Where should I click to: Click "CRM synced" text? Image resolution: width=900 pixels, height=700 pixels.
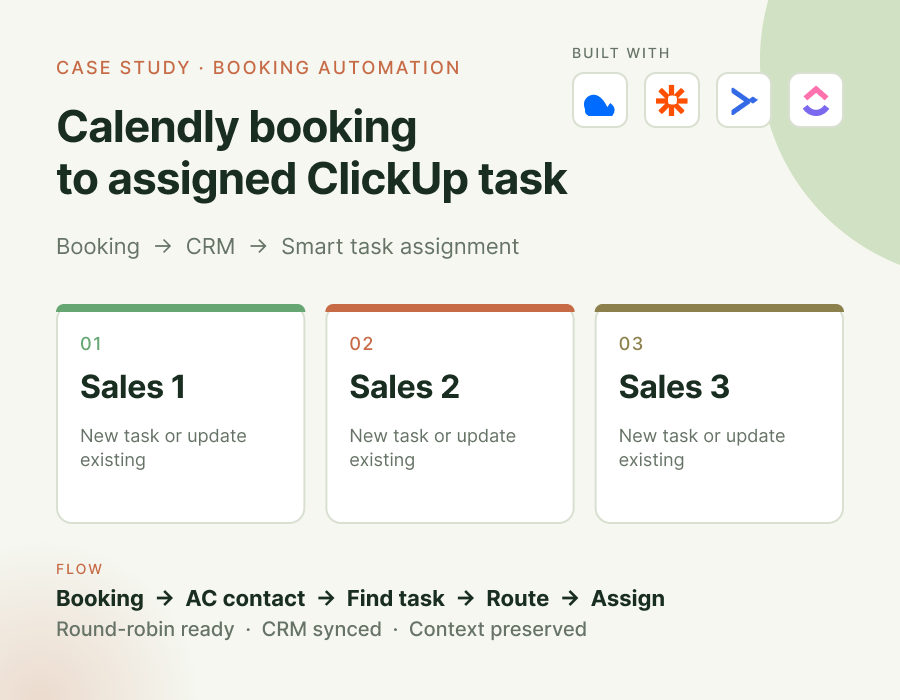point(321,629)
